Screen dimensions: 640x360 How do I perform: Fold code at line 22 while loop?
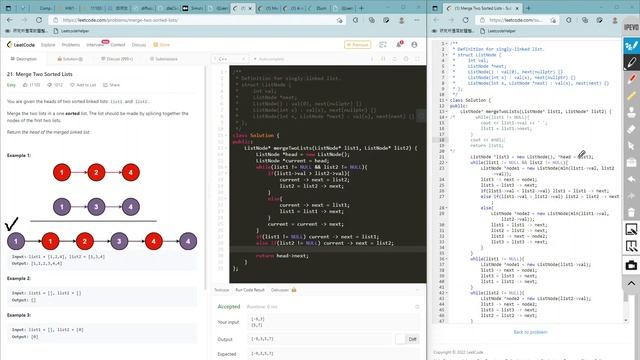coord(446,162)
